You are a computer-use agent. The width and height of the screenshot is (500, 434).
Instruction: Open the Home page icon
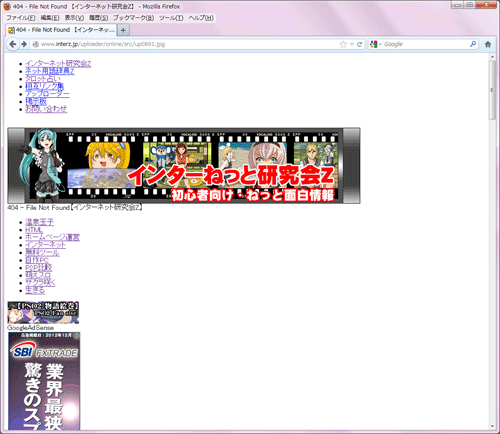click(x=488, y=44)
